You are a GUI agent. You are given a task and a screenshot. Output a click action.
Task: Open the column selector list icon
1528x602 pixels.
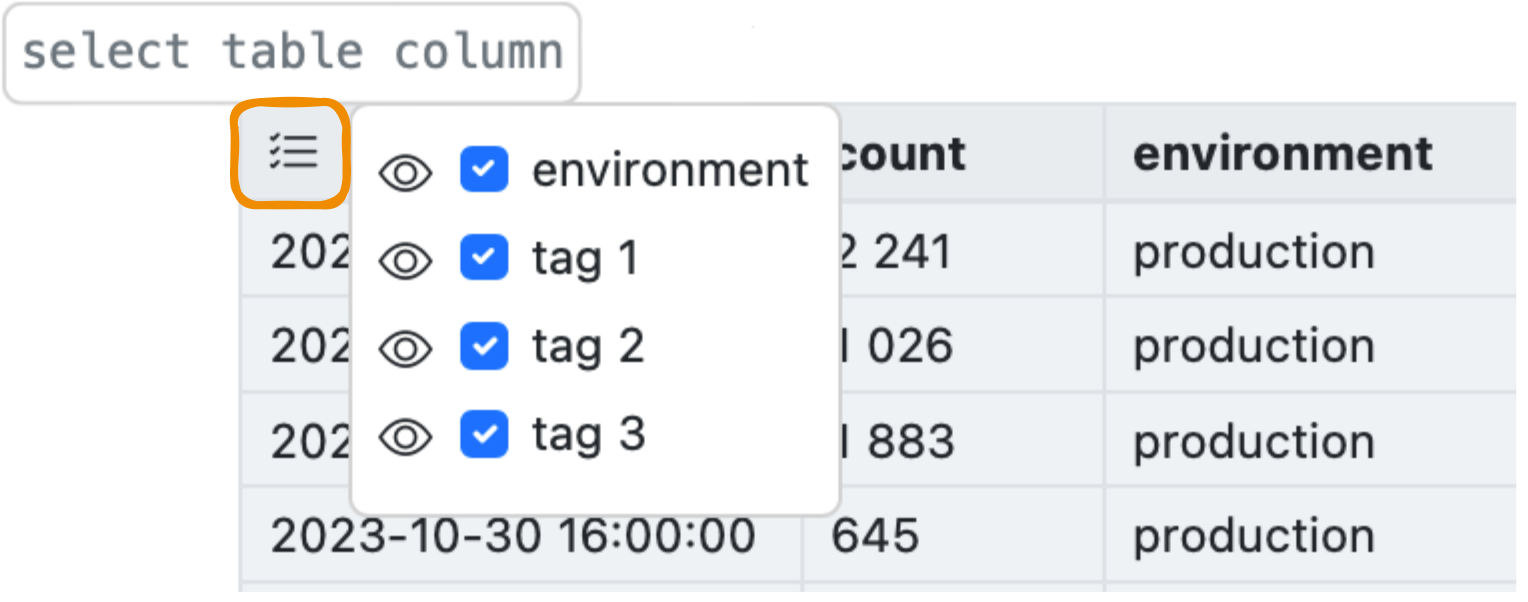[x=292, y=153]
